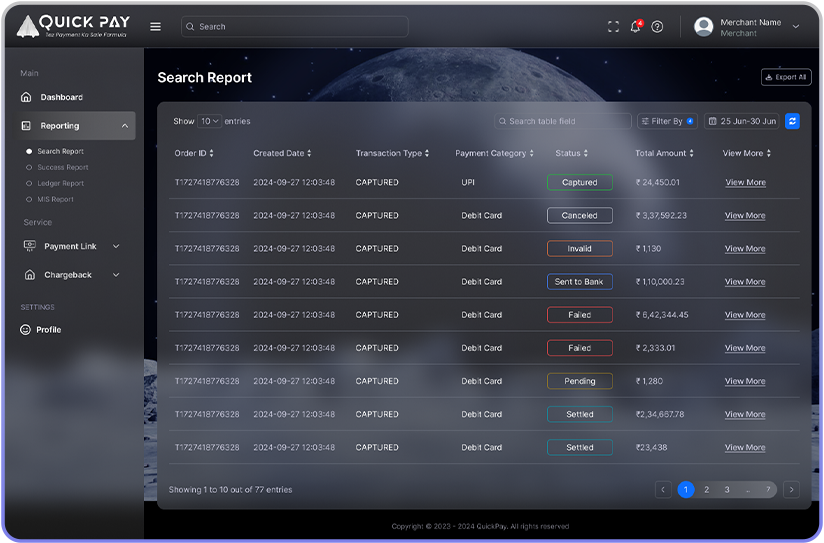Go to next page arrow

[x=791, y=490]
